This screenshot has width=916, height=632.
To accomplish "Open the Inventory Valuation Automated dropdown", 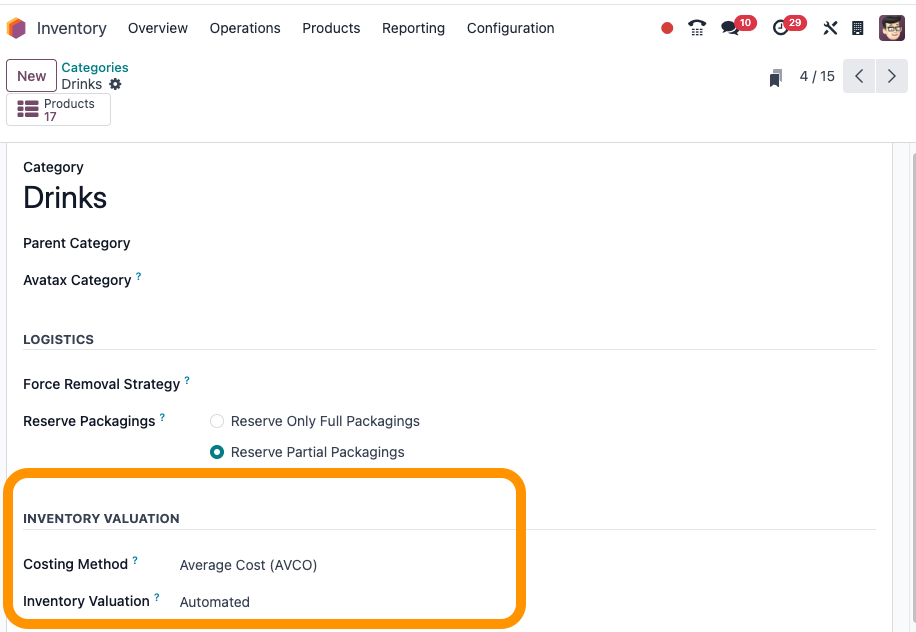I will [214, 602].
